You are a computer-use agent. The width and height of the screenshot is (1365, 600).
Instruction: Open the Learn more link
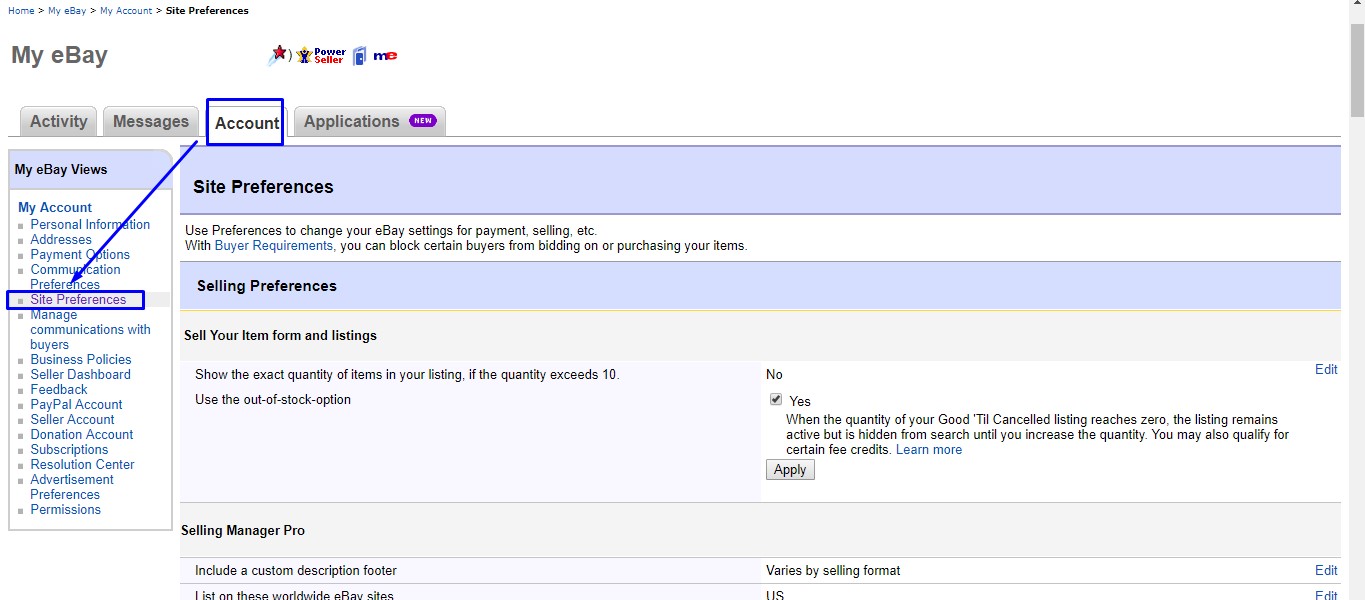coord(929,450)
